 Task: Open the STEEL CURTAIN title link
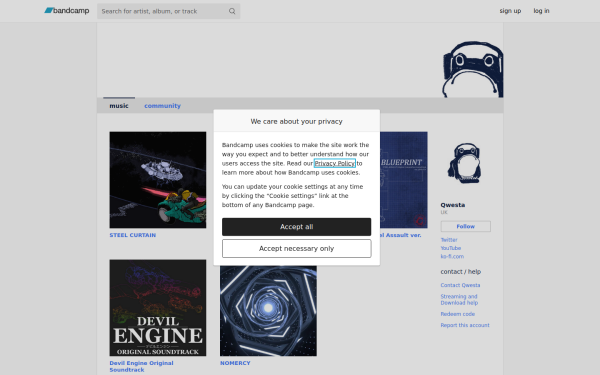(x=133, y=235)
